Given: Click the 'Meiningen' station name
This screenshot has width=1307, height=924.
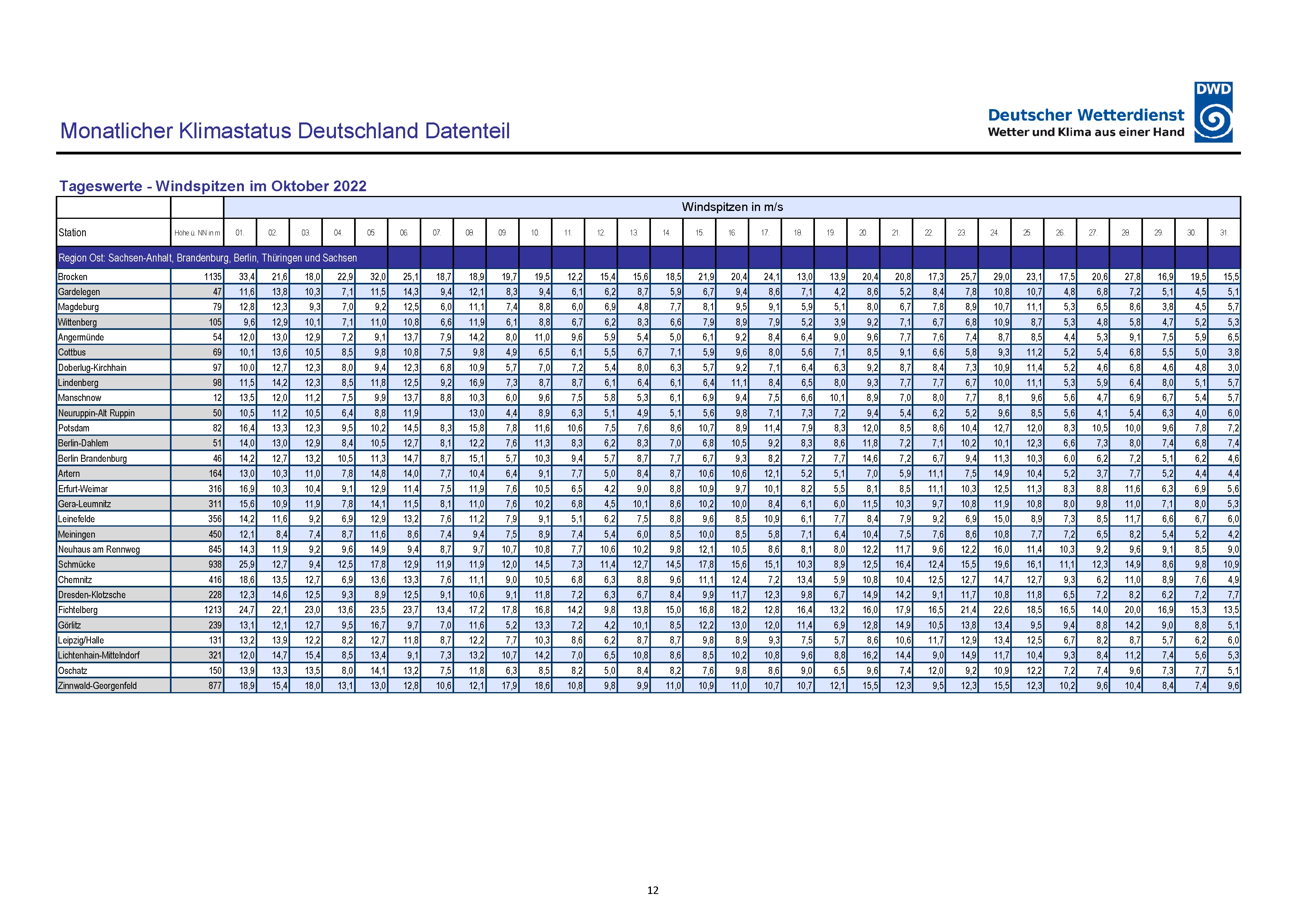Looking at the screenshot, I should (x=77, y=534).
